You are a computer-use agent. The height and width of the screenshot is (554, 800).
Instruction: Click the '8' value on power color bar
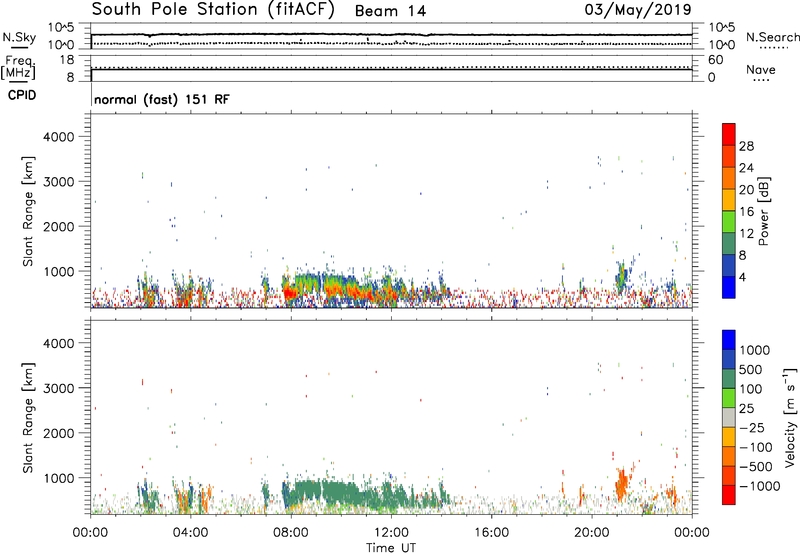743,256
